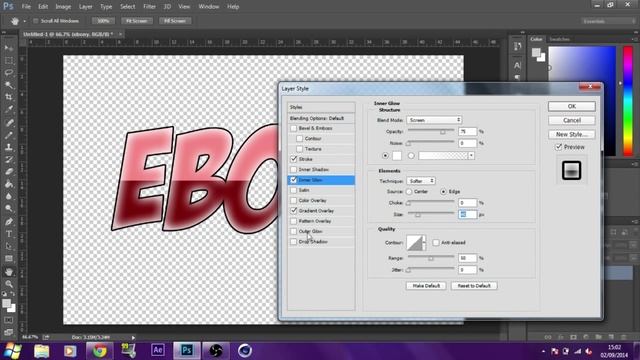Click the Make Default button

pyautogui.click(x=426, y=286)
